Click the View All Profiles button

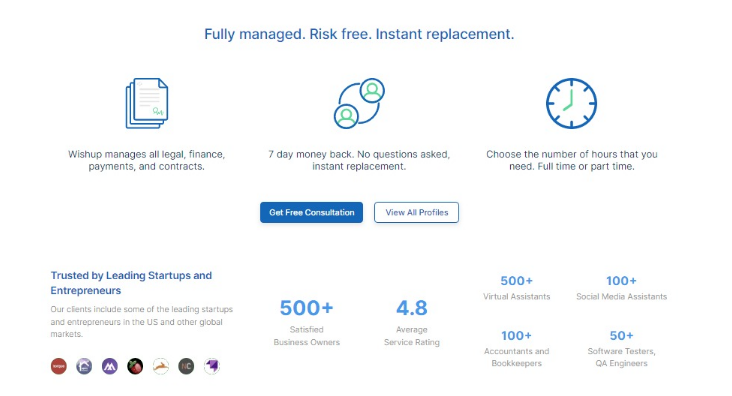coord(416,212)
